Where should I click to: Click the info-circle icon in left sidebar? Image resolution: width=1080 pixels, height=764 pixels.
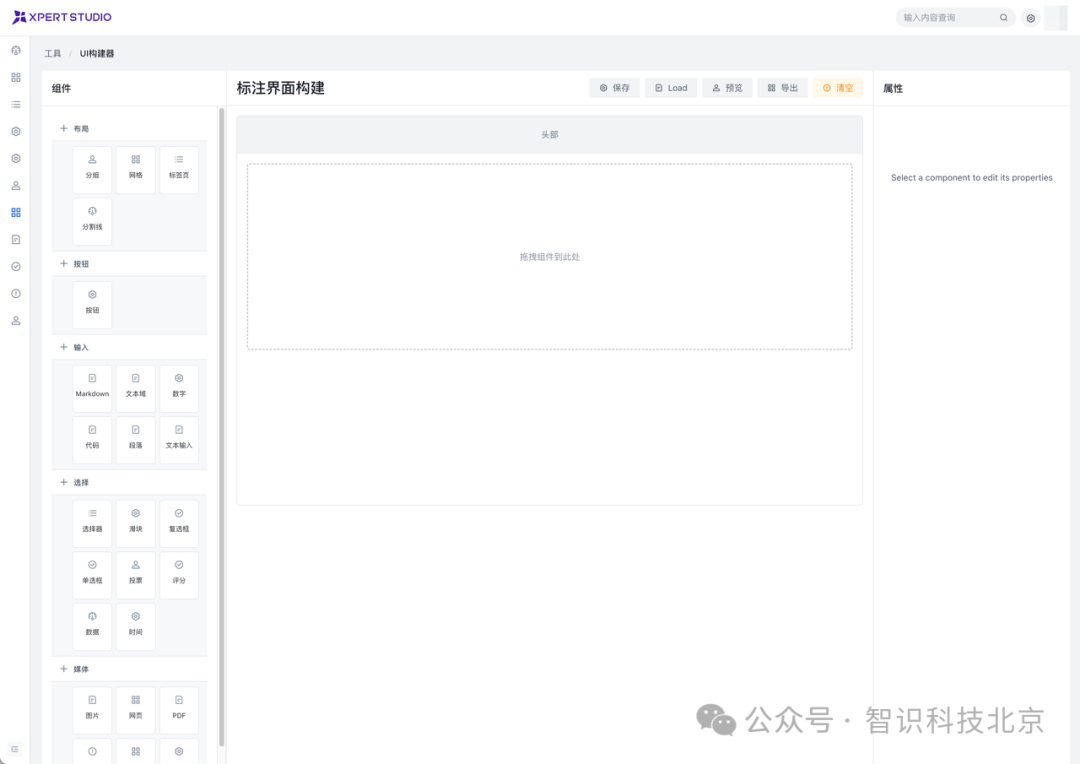coord(16,293)
